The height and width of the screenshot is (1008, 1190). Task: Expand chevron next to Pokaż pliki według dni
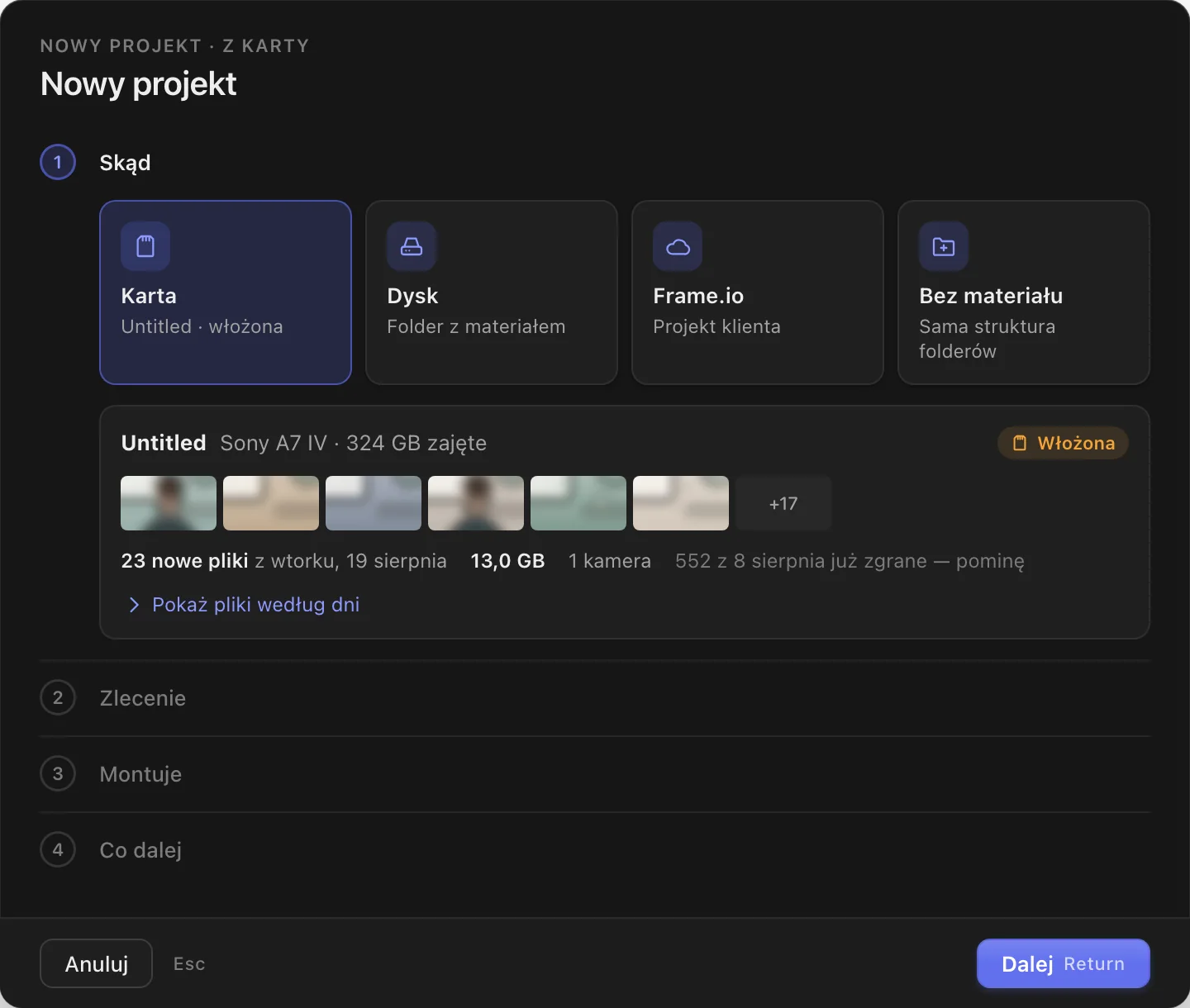click(x=134, y=605)
